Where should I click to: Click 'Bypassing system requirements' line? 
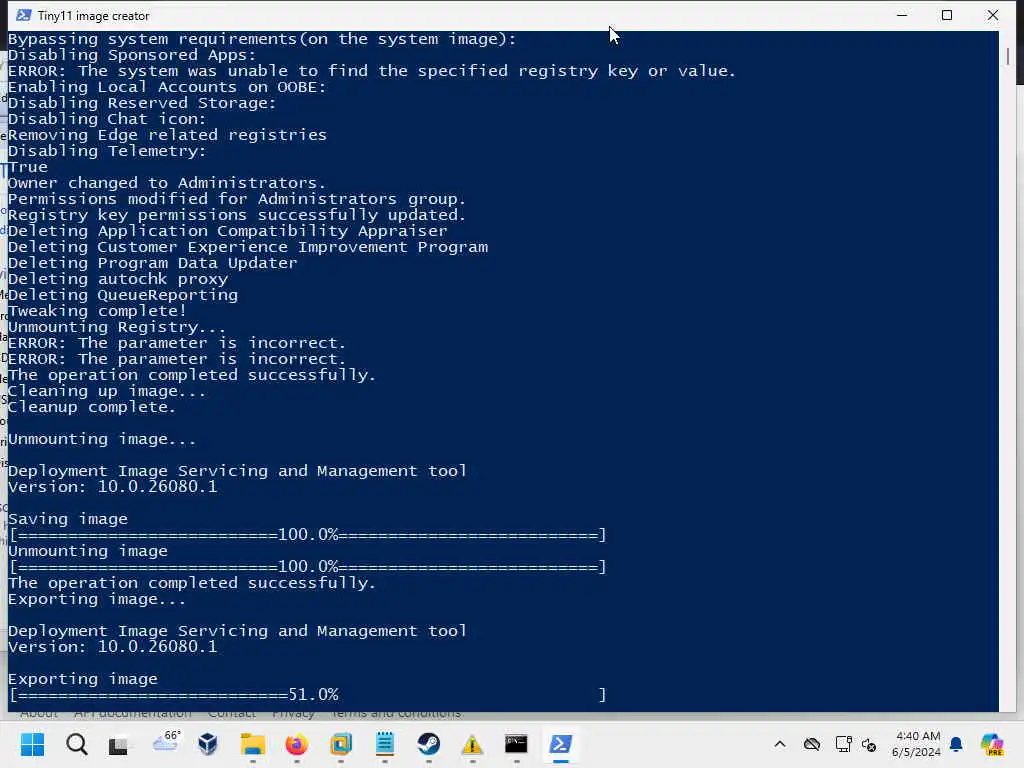click(262, 39)
